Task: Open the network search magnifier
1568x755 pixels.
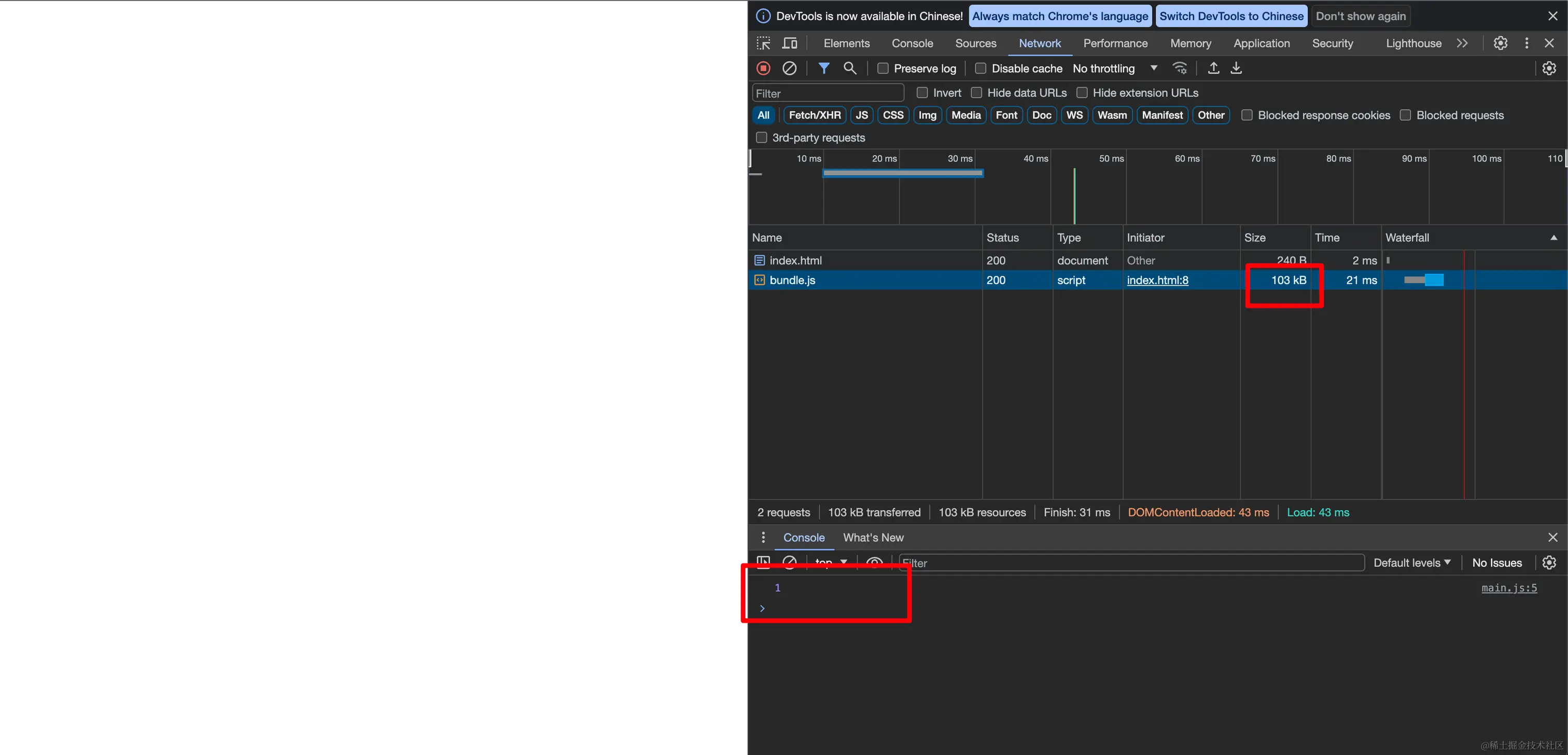Action: (850, 68)
